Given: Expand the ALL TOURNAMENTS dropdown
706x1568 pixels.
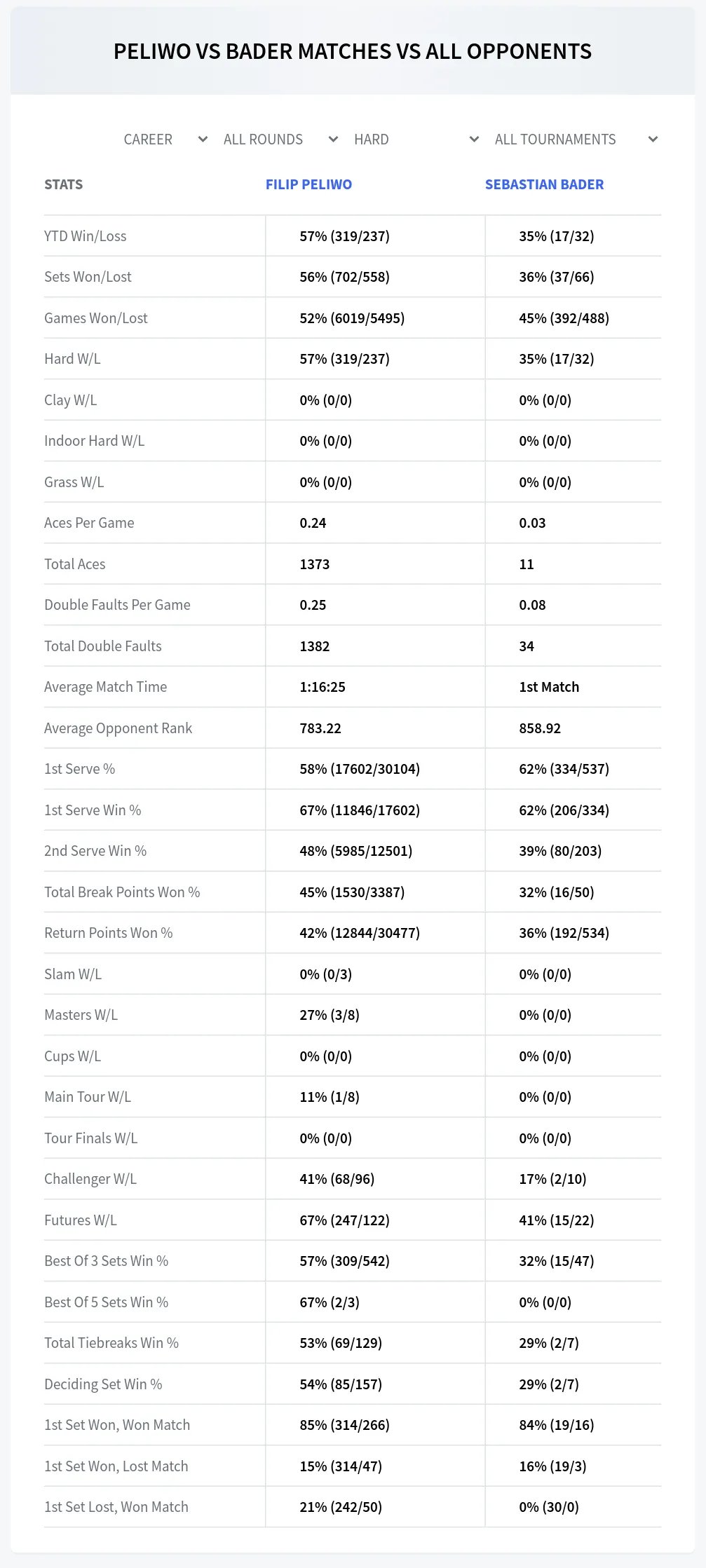Looking at the screenshot, I should (x=576, y=139).
